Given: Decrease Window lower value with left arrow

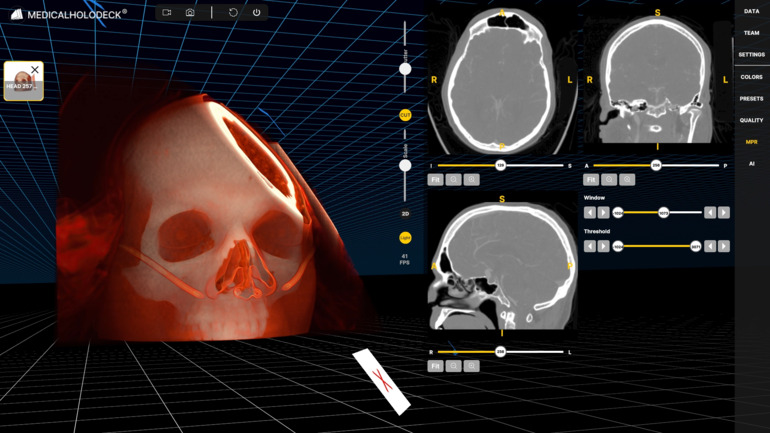Looking at the screenshot, I should pyautogui.click(x=590, y=213).
